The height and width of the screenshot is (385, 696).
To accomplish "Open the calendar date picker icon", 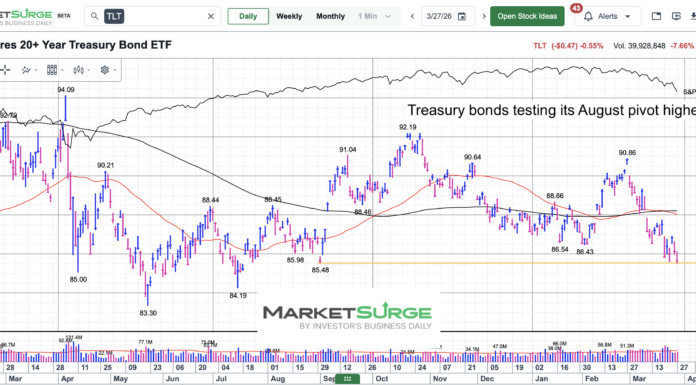I will tap(462, 16).
